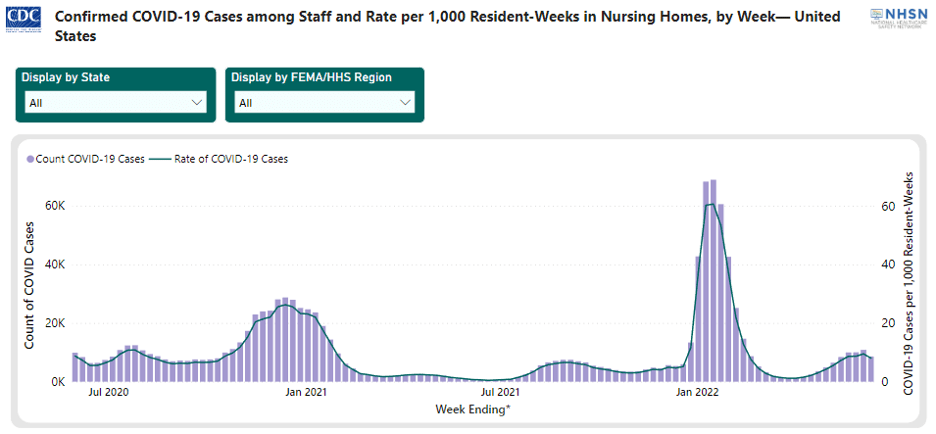Viewport: 936px width, 434px height.
Task: Click the Jul 2020 x-axis label
Action: click(x=108, y=393)
